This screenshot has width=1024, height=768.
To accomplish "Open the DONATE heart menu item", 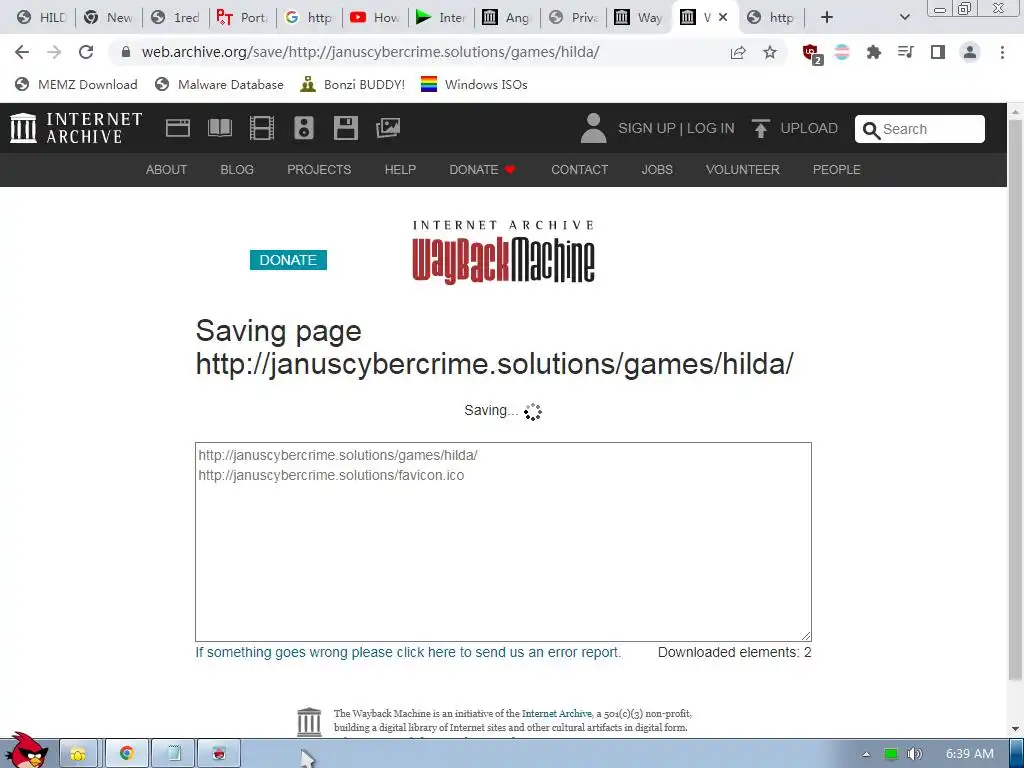I will click(482, 170).
